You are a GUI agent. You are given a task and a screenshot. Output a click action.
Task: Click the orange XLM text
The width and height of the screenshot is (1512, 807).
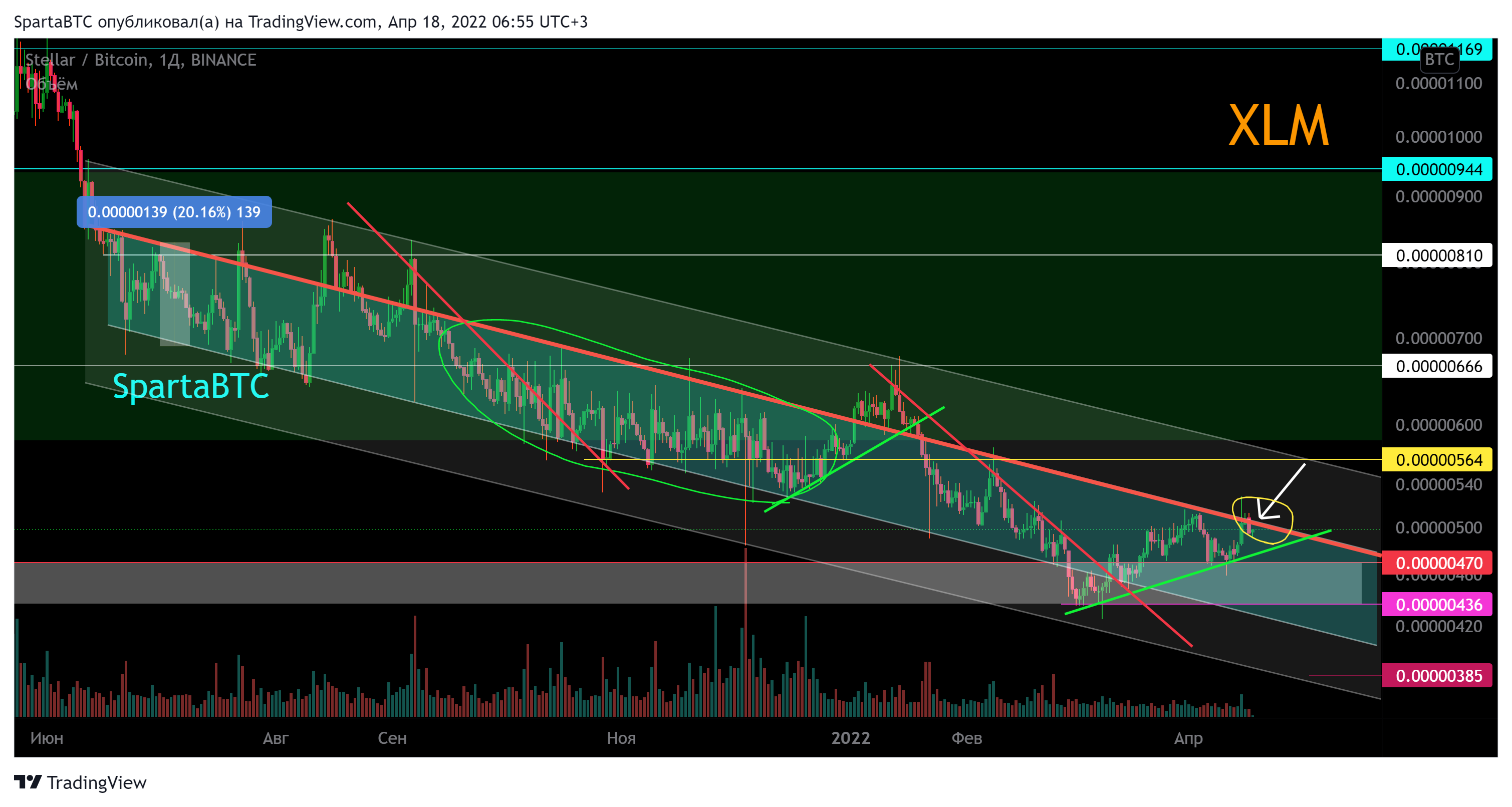click(1279, 126)
